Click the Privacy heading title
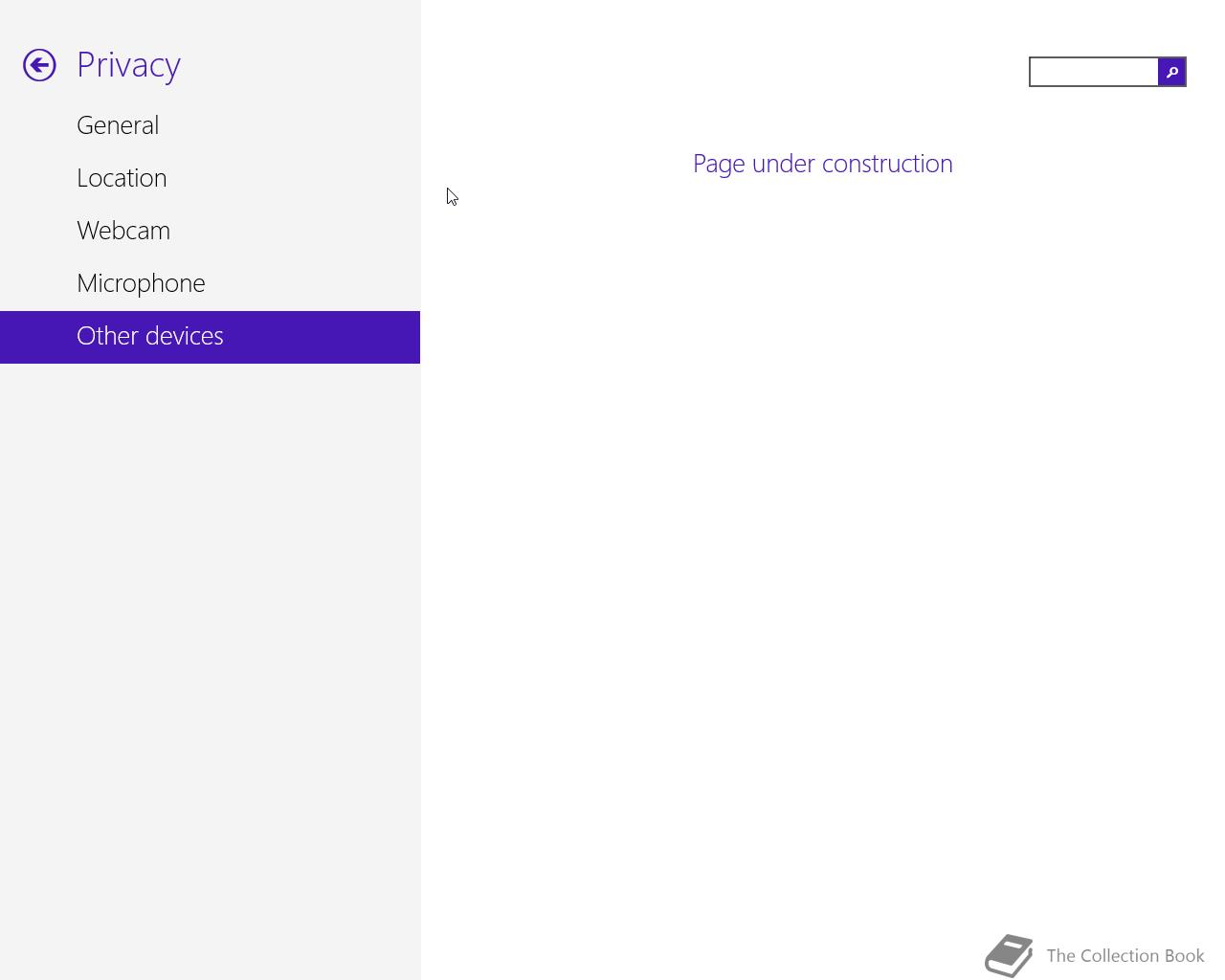 pyautogui.click(x=128, y=65)
